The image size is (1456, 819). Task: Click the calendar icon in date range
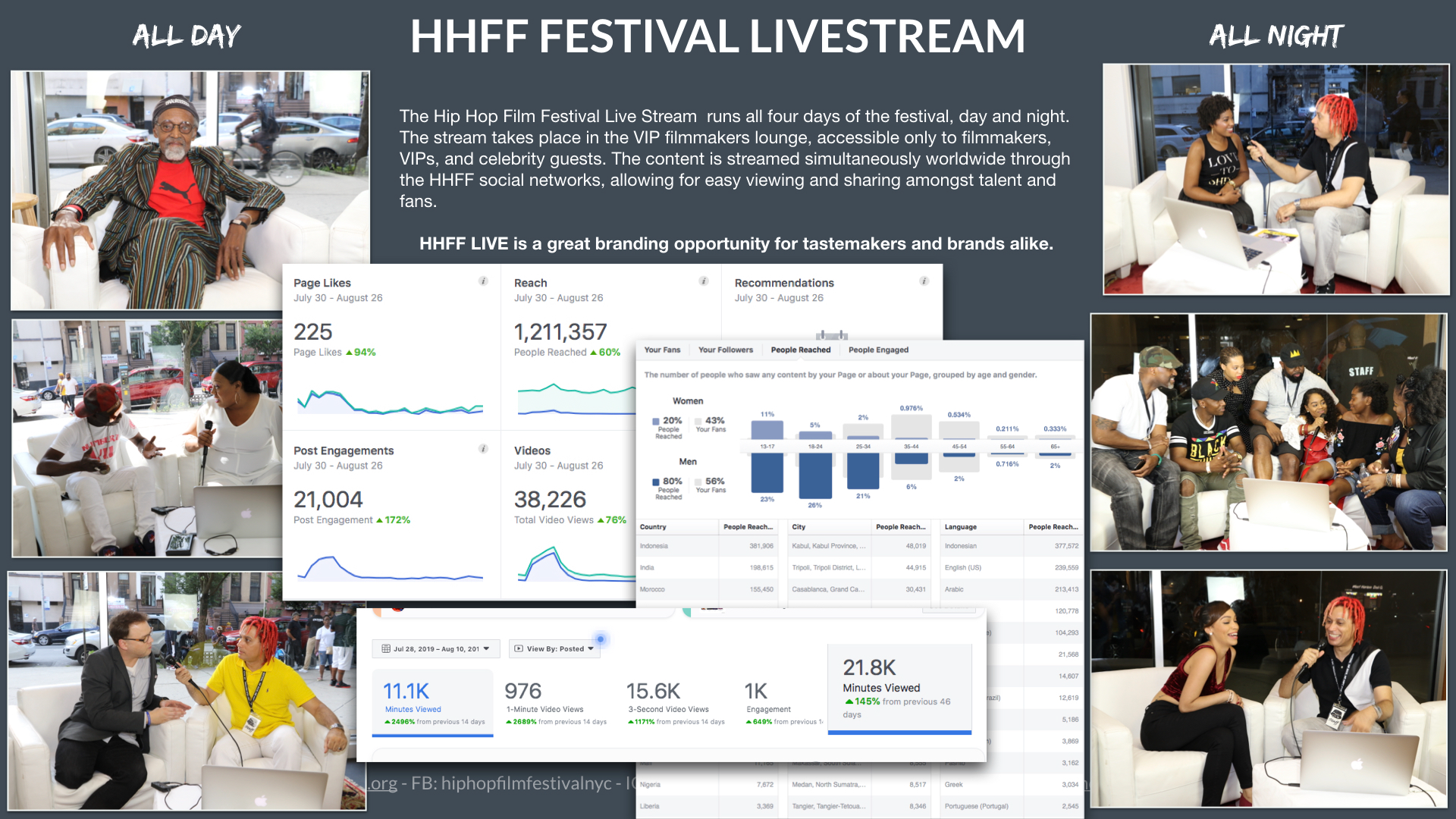click(x=386, y=649)
